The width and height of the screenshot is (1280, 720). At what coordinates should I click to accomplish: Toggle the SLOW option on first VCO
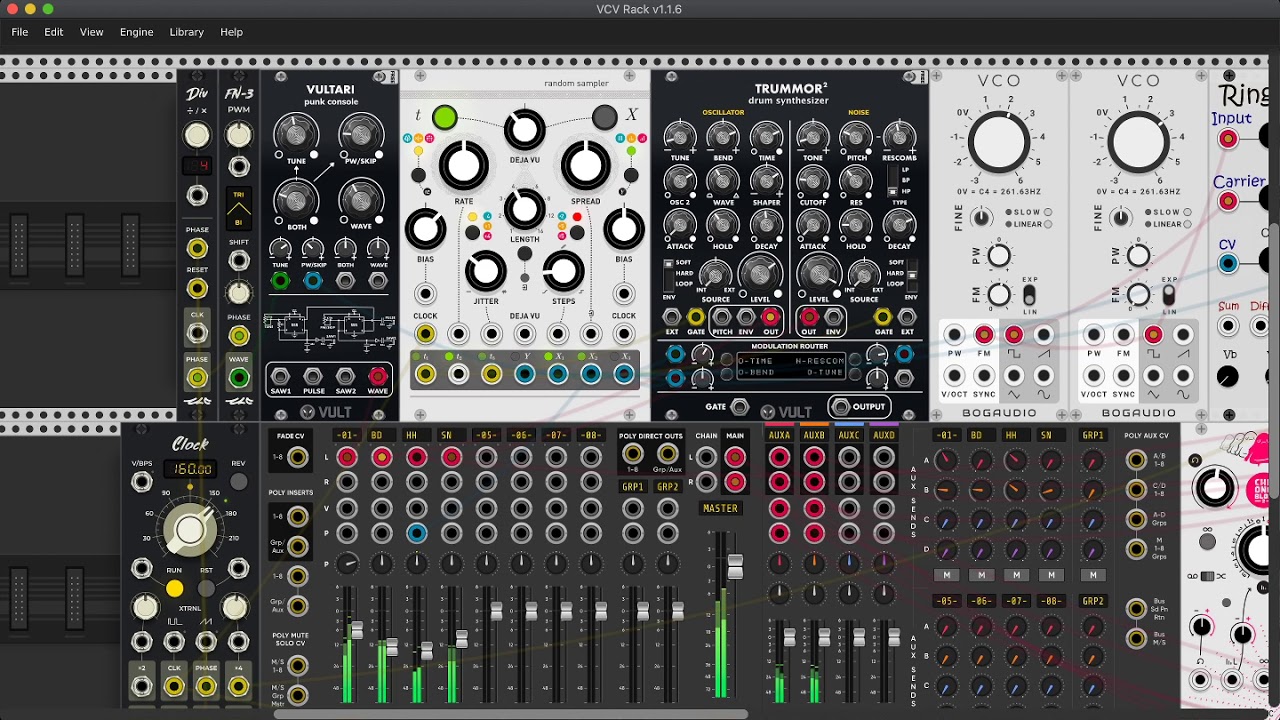1047,212
